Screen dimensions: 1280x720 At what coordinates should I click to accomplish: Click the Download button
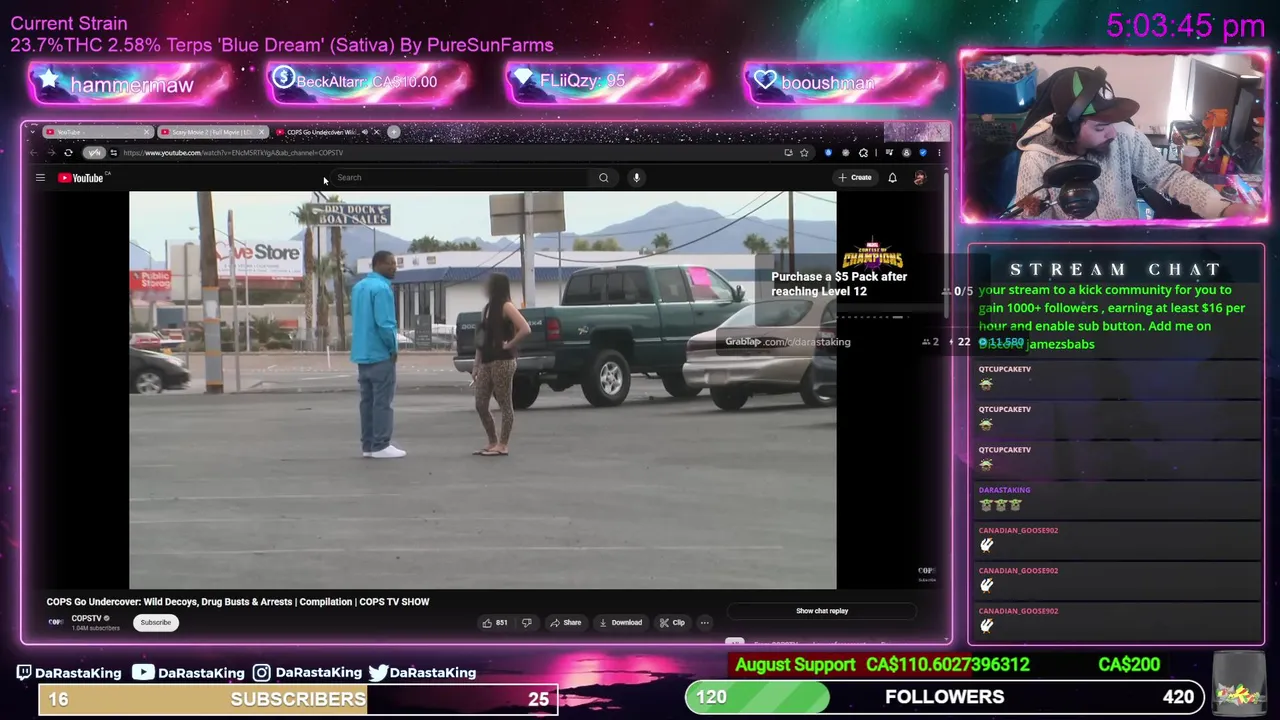[620, 623]
